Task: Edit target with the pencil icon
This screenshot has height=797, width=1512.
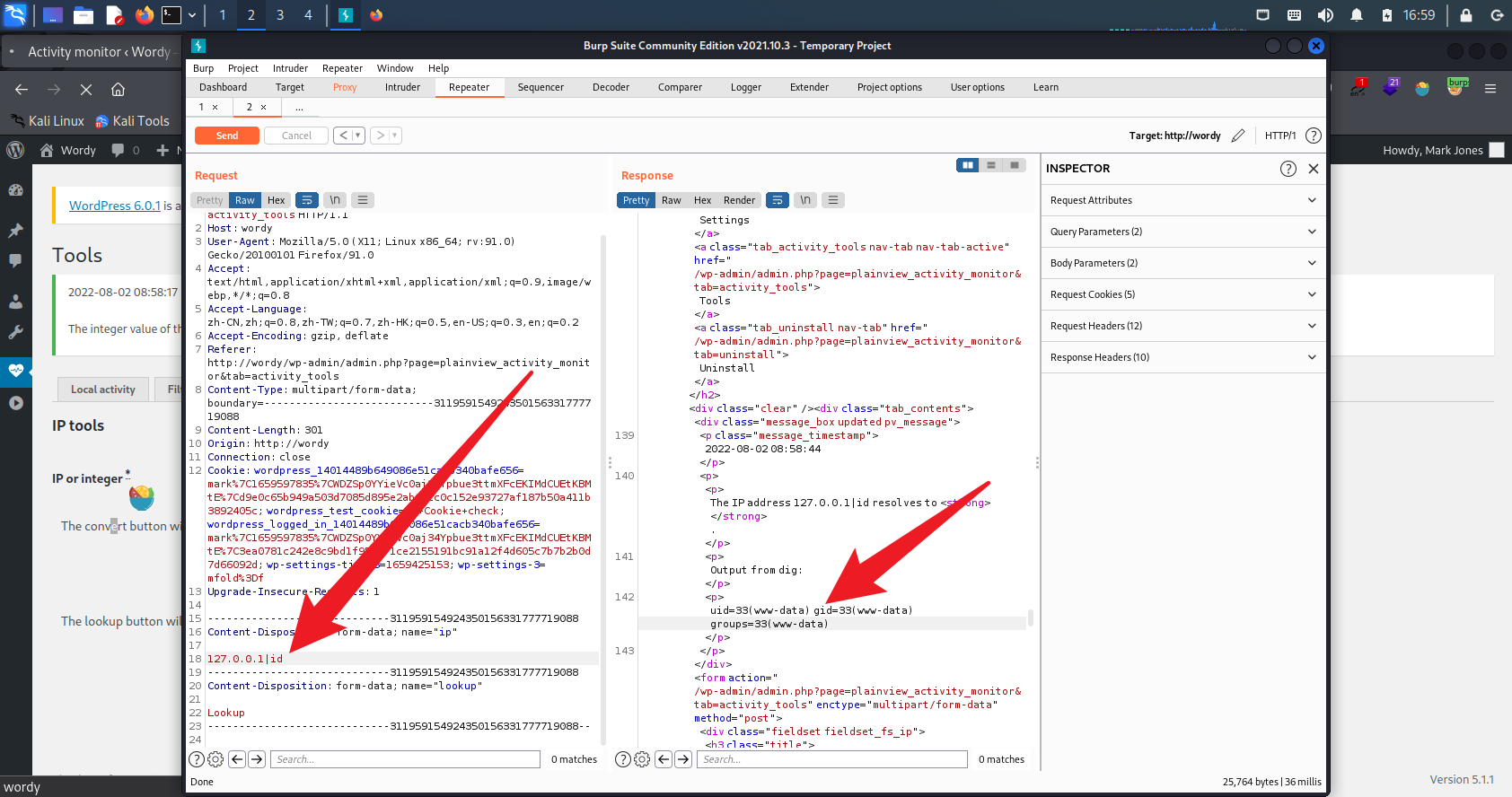Action: click(1238, 136)
